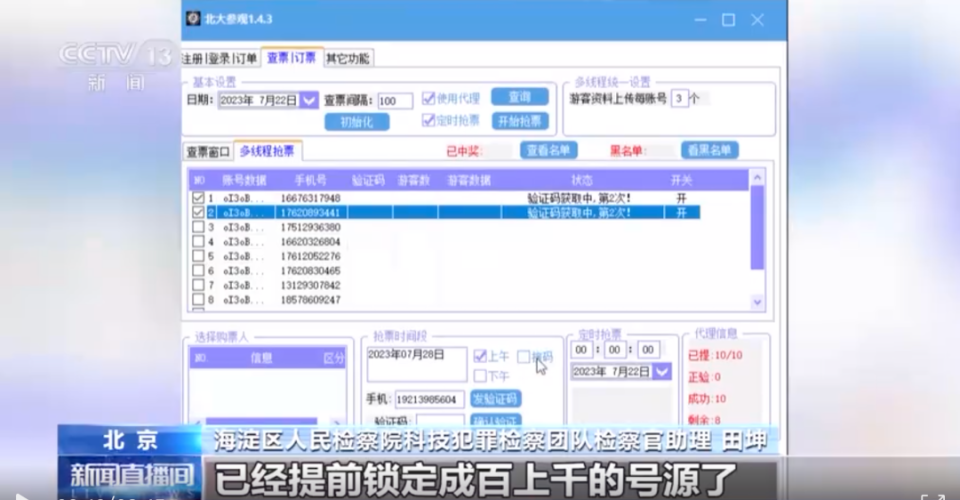Expand the 日期 date dropdown arrow

[310, 100]
